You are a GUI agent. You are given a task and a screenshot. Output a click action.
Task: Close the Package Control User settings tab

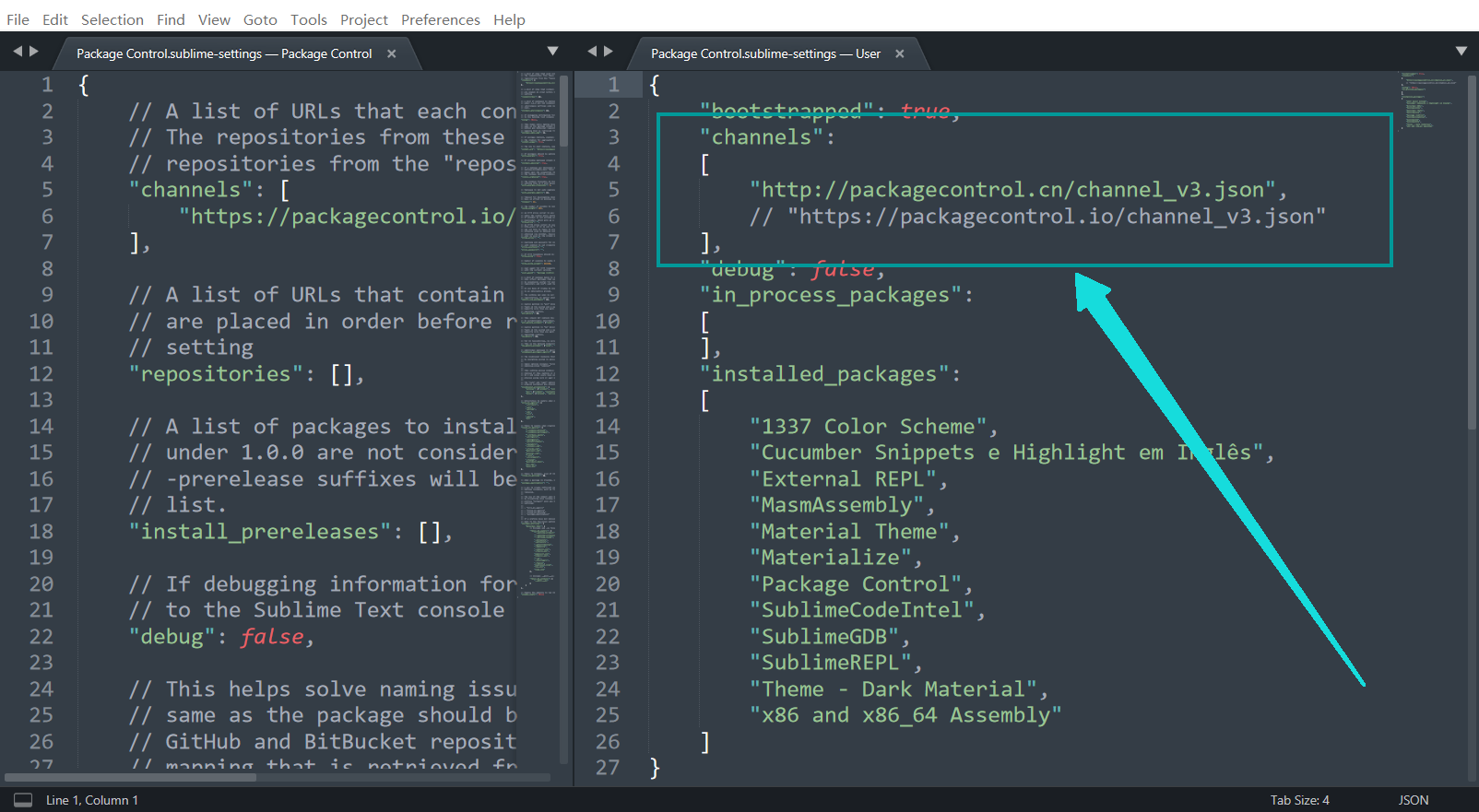pos(900,53)
